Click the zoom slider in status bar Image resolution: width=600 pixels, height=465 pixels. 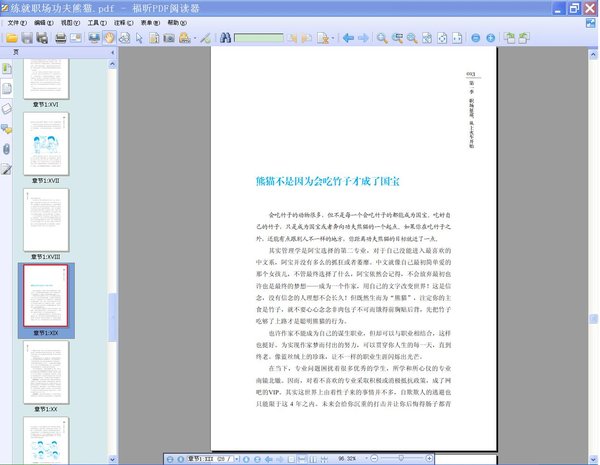tap(400, 459)
